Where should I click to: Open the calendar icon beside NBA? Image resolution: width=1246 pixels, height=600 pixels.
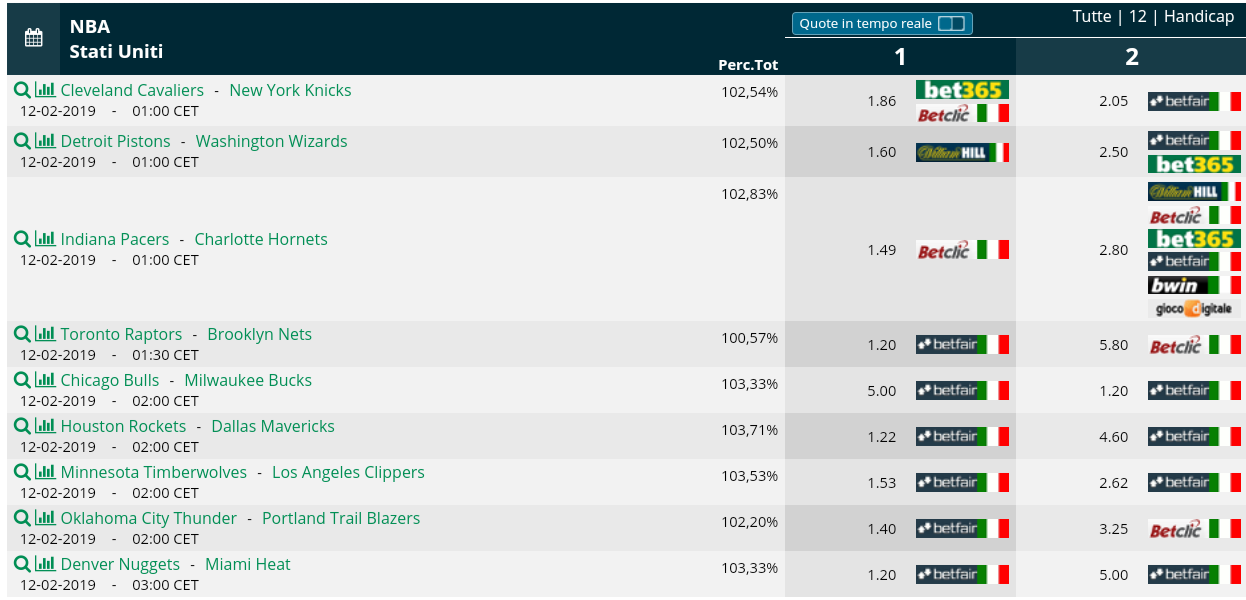[x=33, y=38]
